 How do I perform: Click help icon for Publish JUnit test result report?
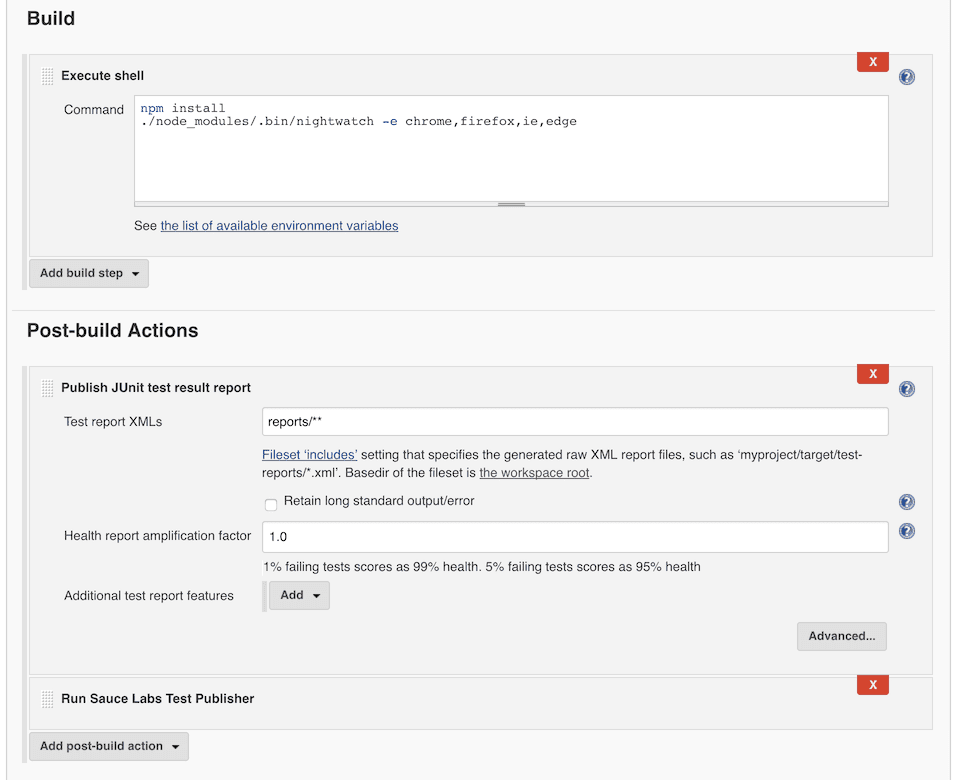(906, 388)
